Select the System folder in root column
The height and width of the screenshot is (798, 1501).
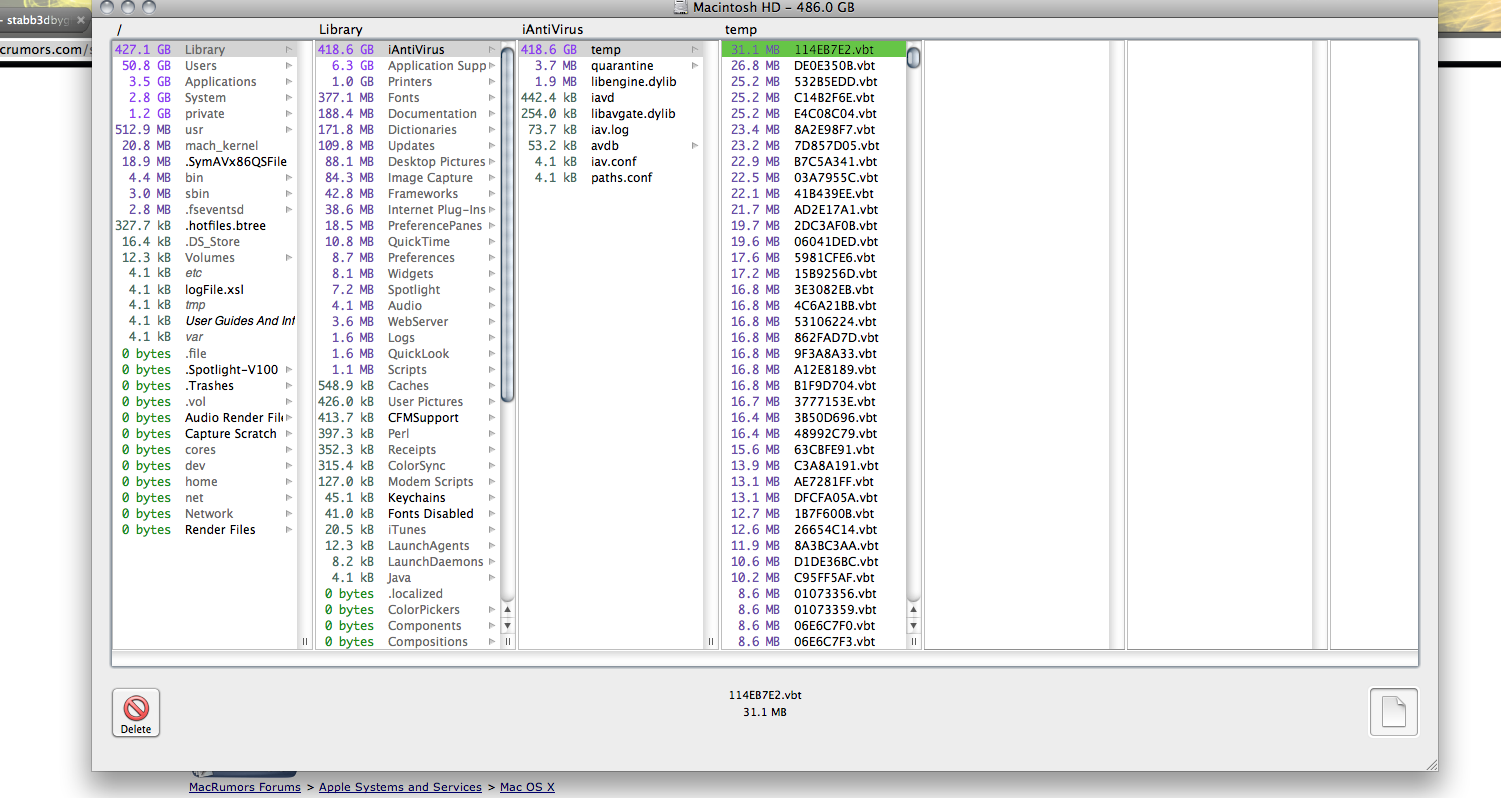tap(205, 97)
